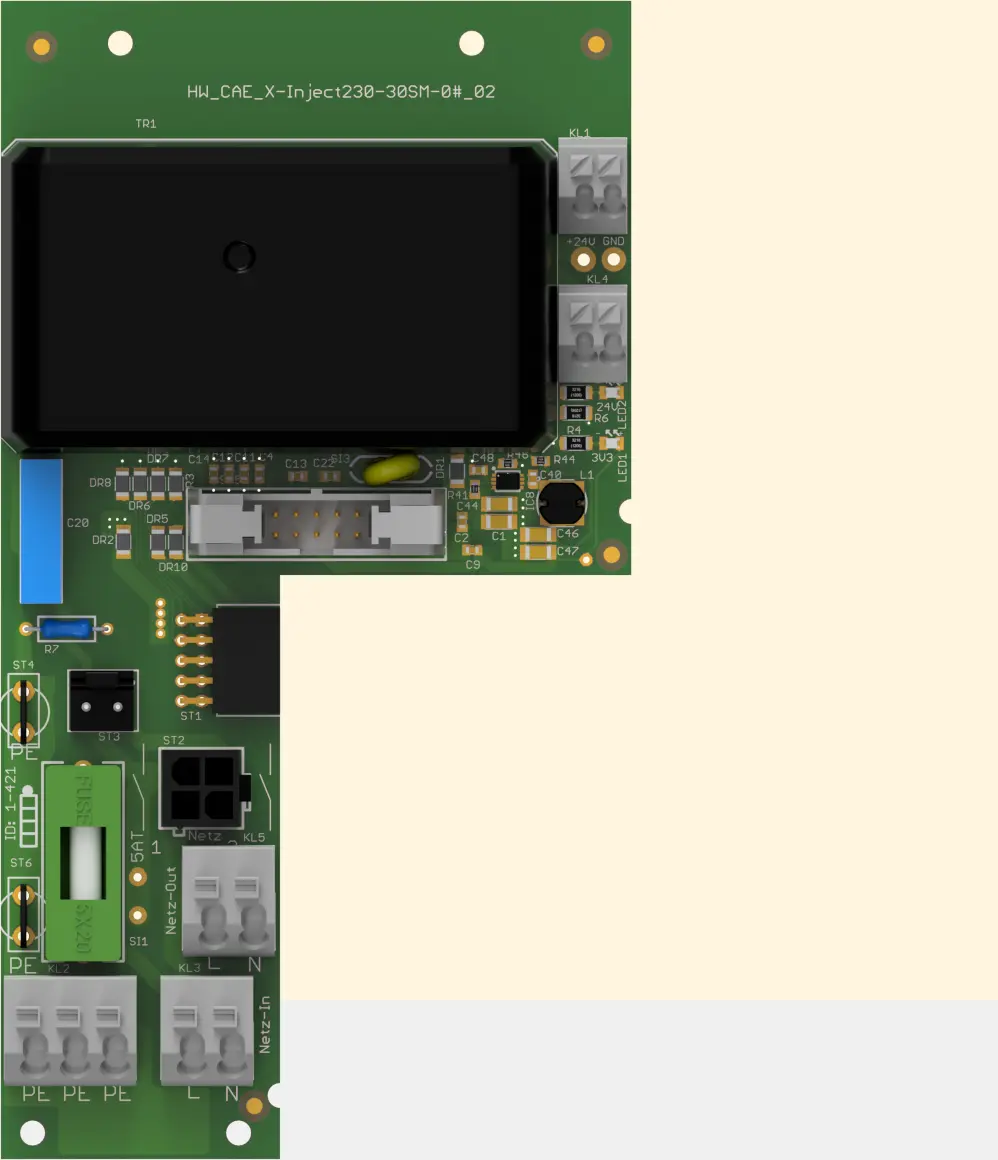Click the ST1 black pin header connector

tap(245, 660)
